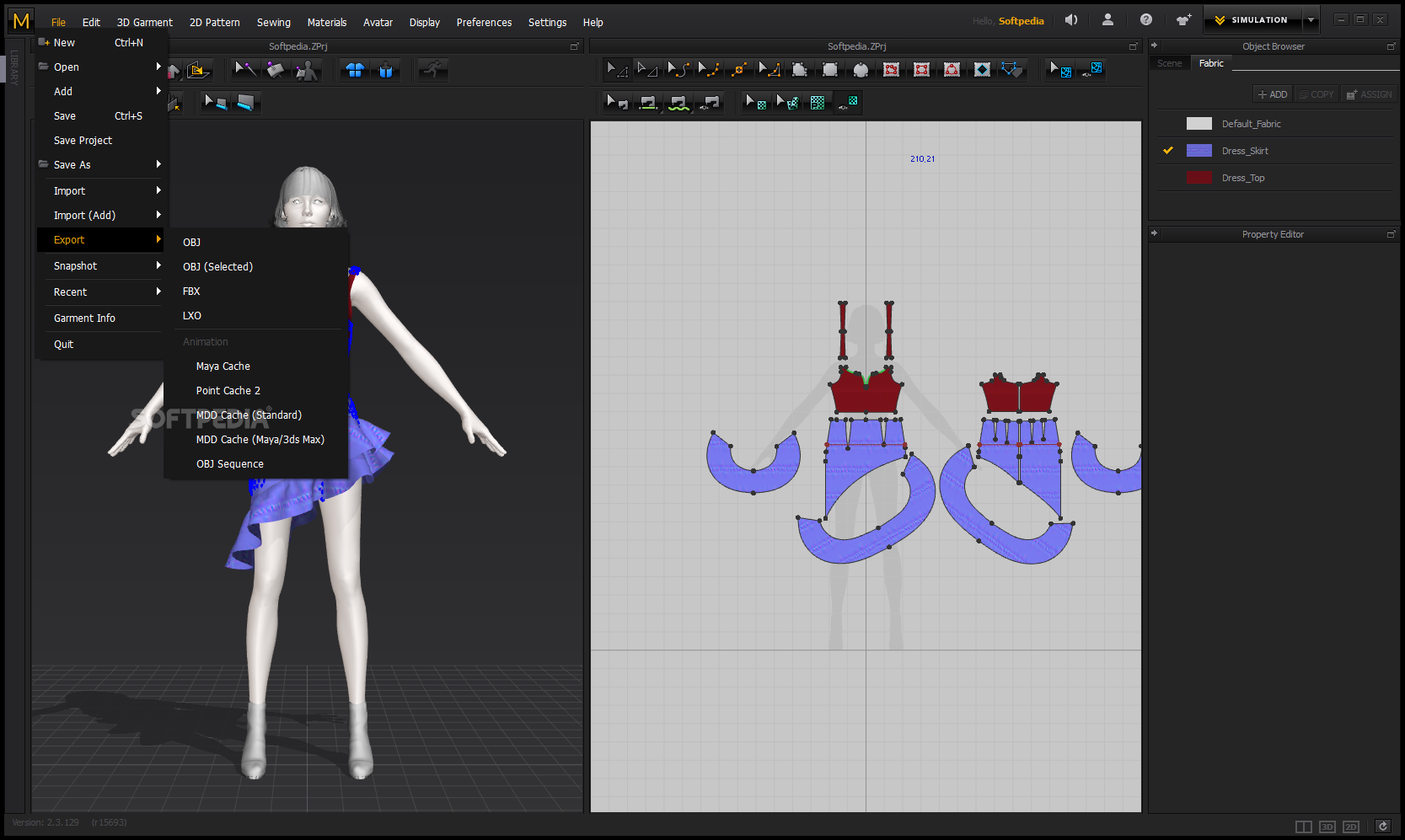Collapse the Object Browser panel arrow

[x=1155, y=45]
